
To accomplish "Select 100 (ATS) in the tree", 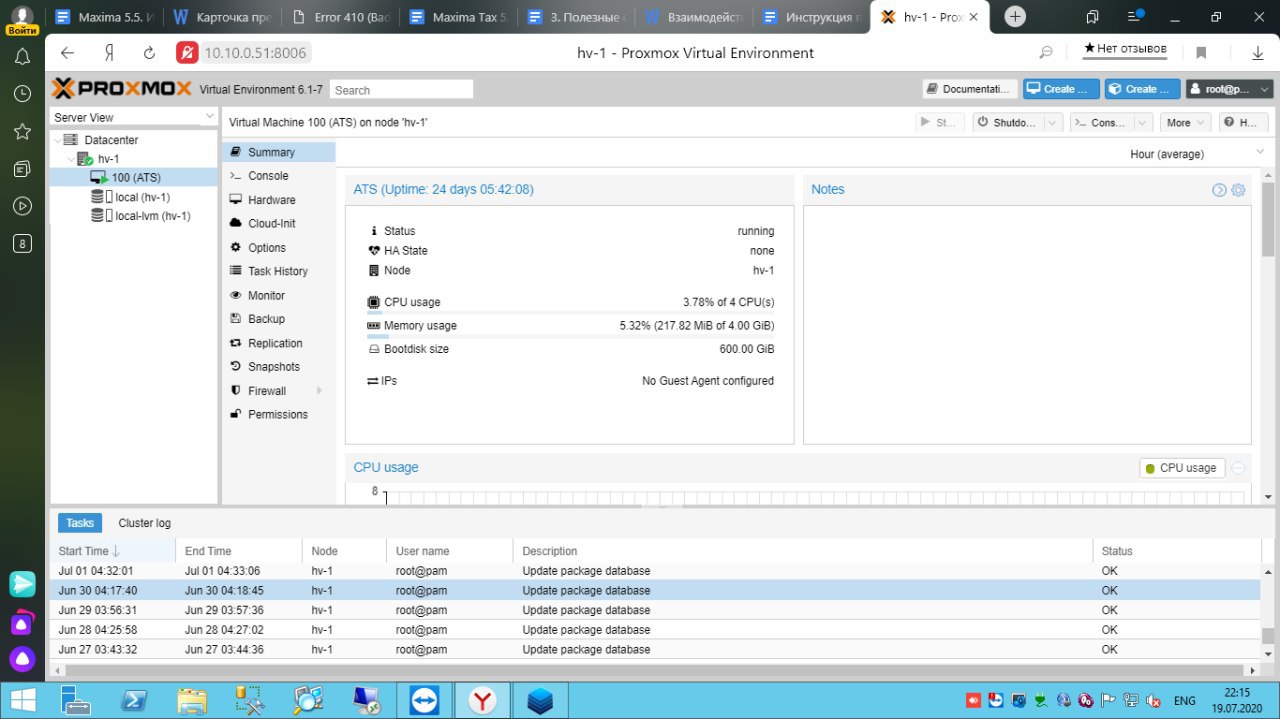I will (x=134, y=178).
